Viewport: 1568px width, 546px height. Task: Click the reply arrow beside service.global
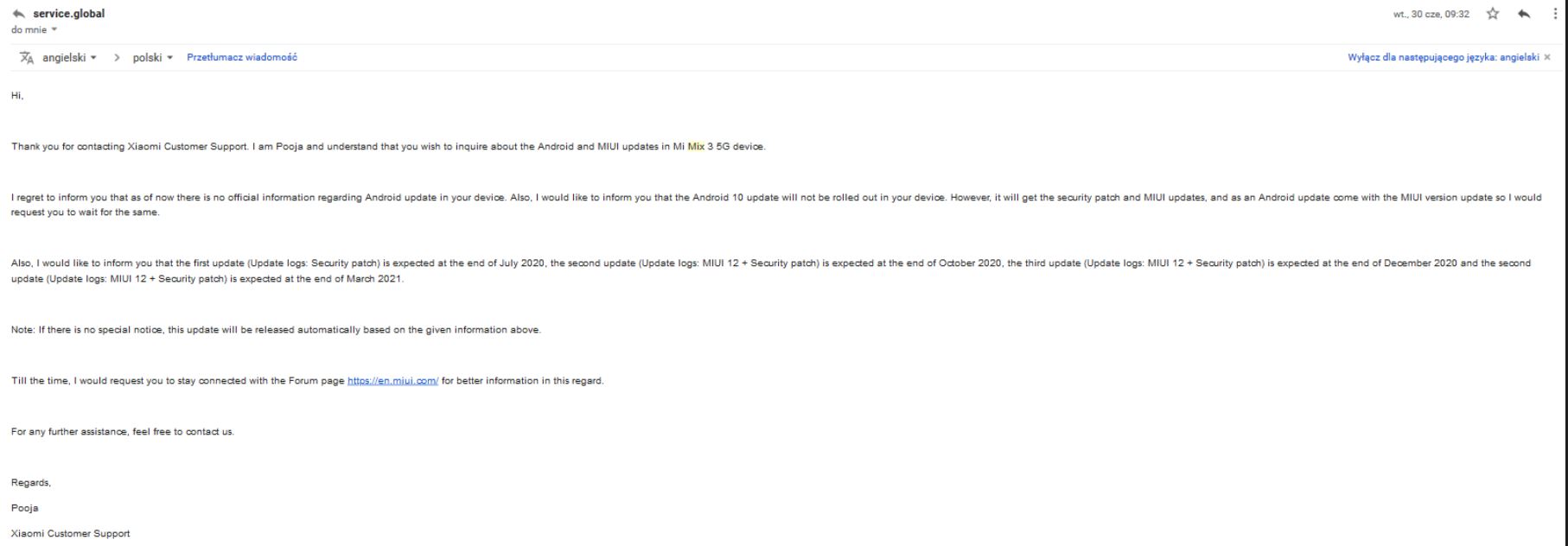[x=19, y=14]
